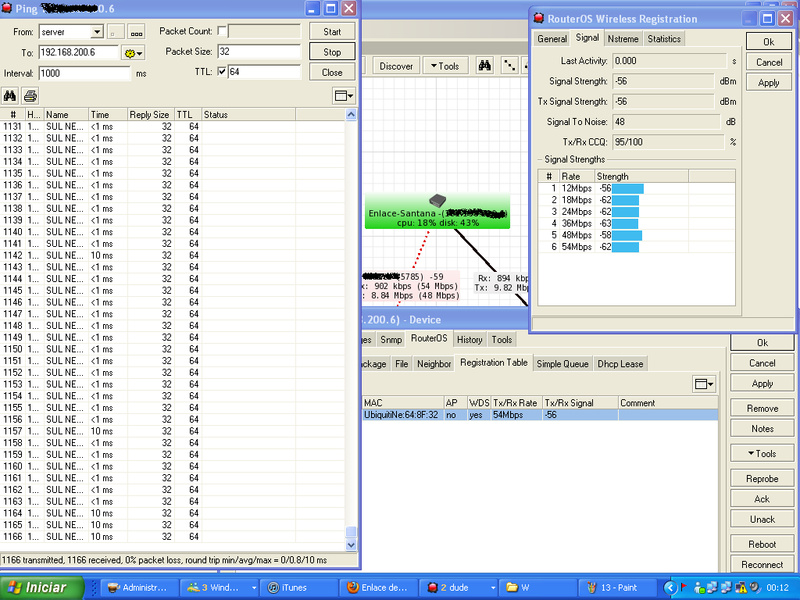This screenshot has height=600, width=800.
Task: Open the Tools dropdown in map toolbar
Action: pyautogui.click(x=442, y=66)
